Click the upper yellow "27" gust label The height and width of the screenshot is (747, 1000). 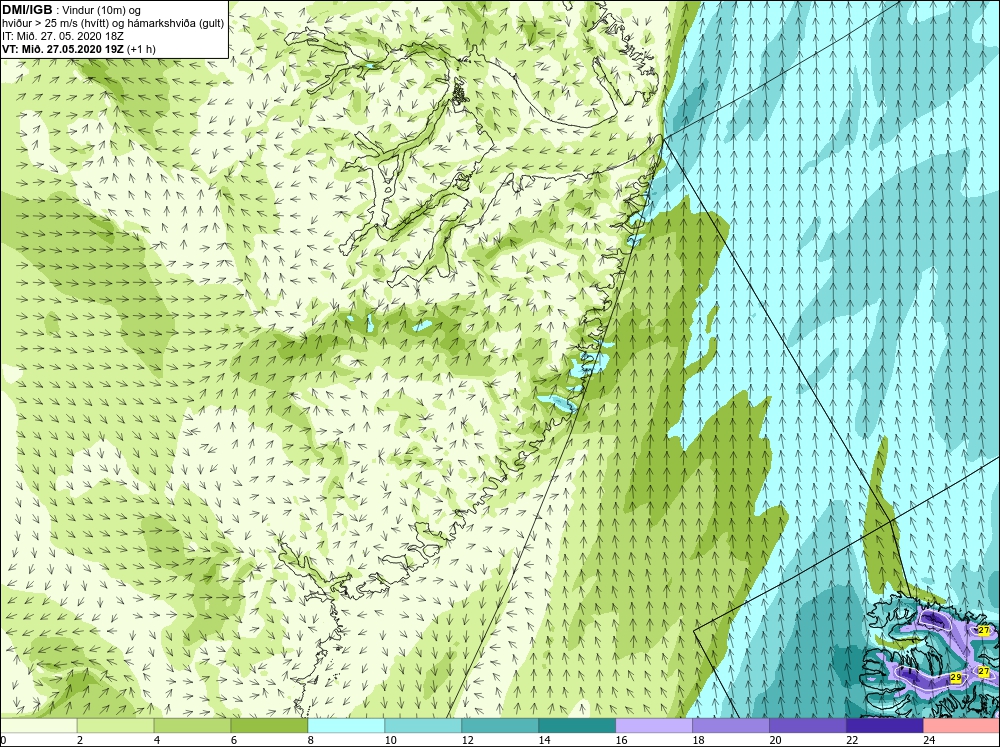click(983, 630)
